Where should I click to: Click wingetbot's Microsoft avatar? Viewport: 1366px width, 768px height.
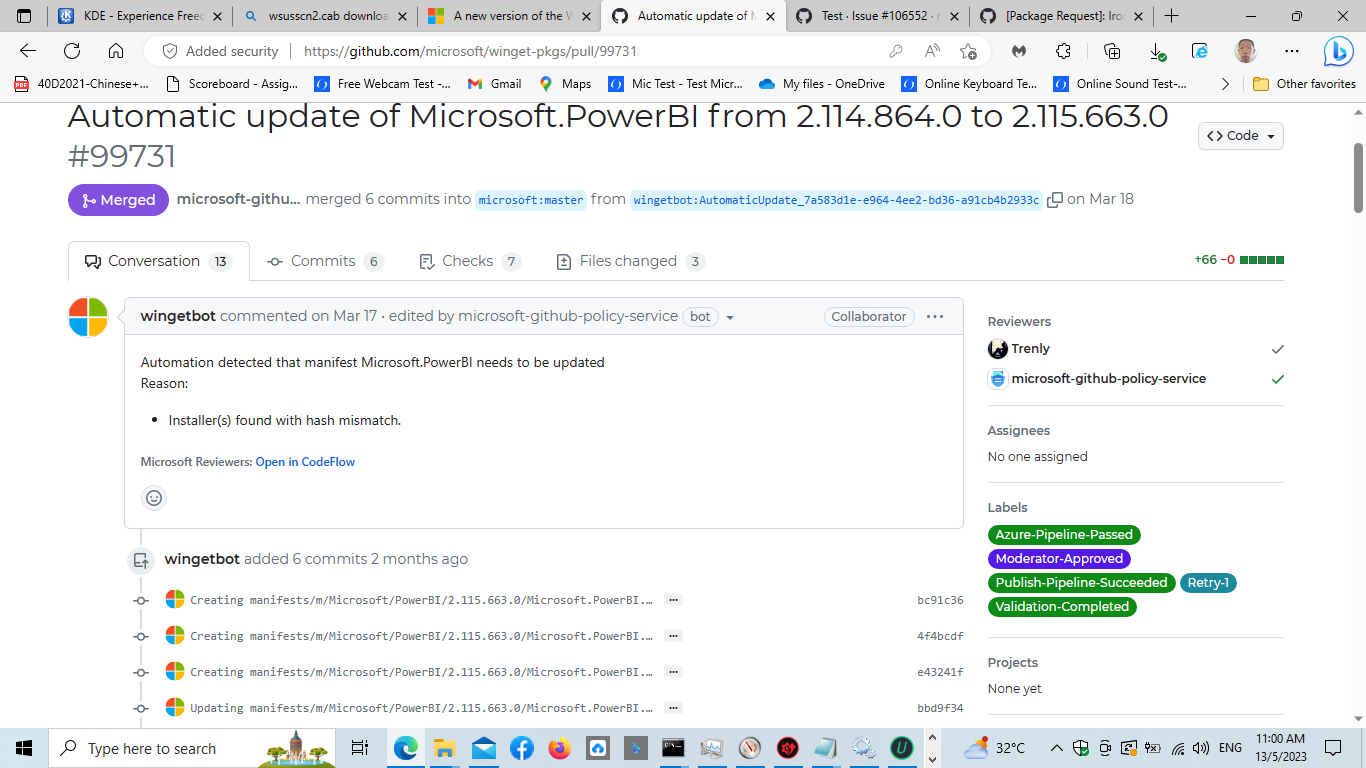click(88, 316)
